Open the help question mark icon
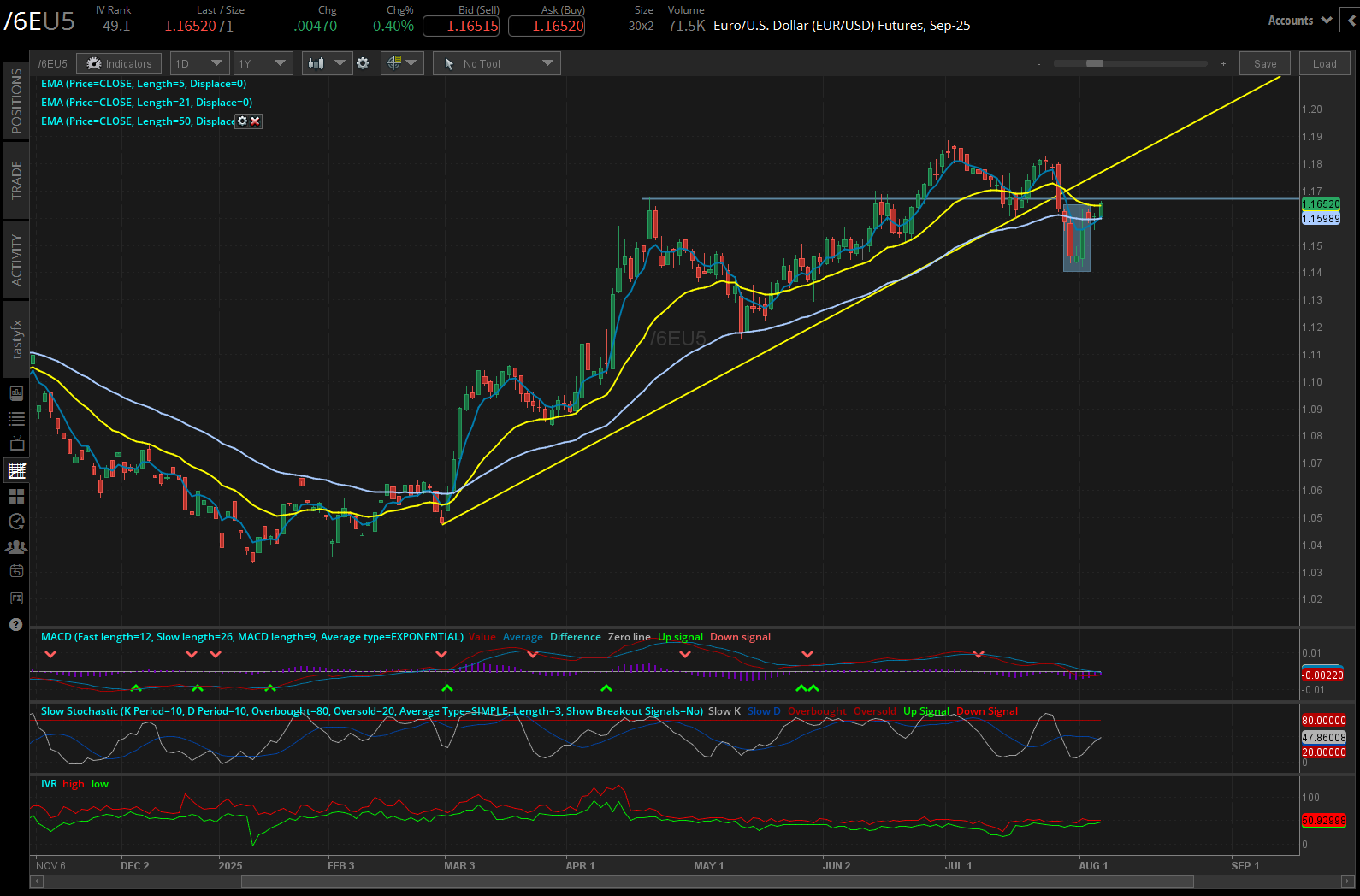Screen dimensions: 1360x896 click(15, 625)
